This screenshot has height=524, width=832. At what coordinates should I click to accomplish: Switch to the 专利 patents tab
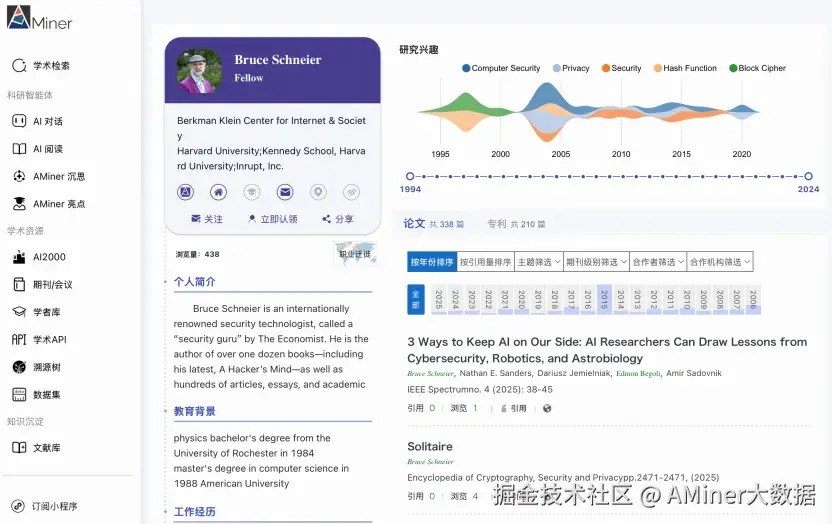pyautogui.click(x=516, y=224)
